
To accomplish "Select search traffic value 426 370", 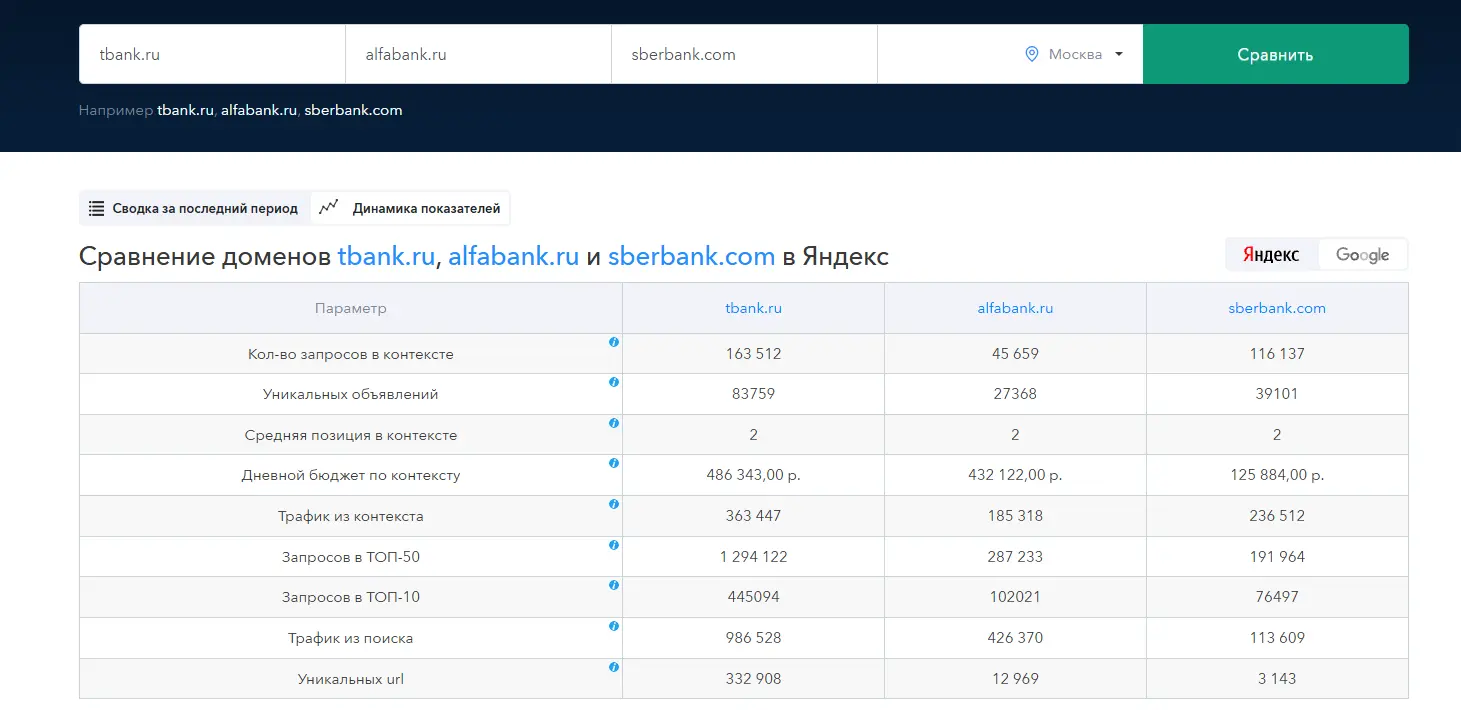I will [x=1015, y=638].
